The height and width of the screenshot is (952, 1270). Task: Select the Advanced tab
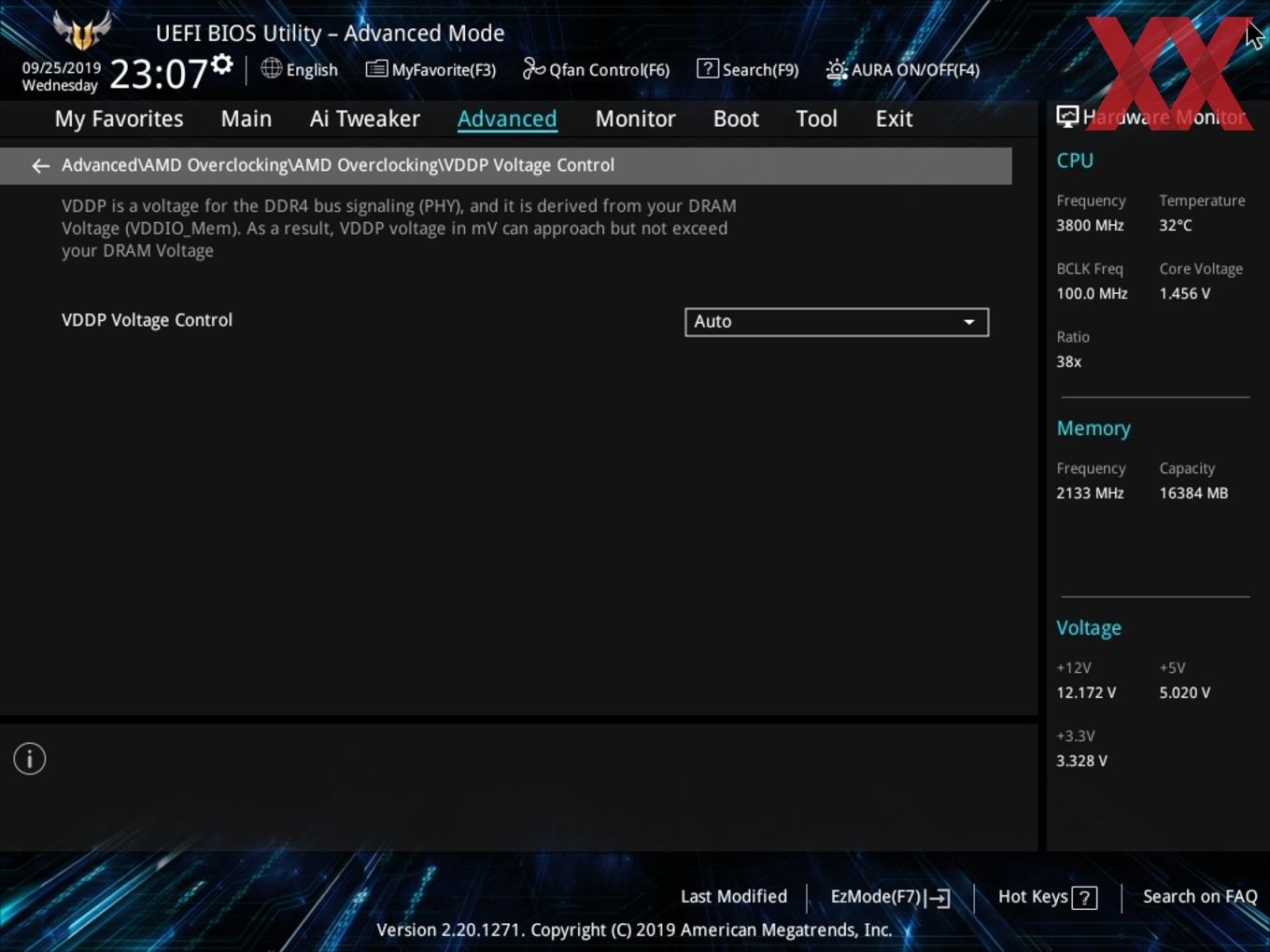(x=507, y=119)
